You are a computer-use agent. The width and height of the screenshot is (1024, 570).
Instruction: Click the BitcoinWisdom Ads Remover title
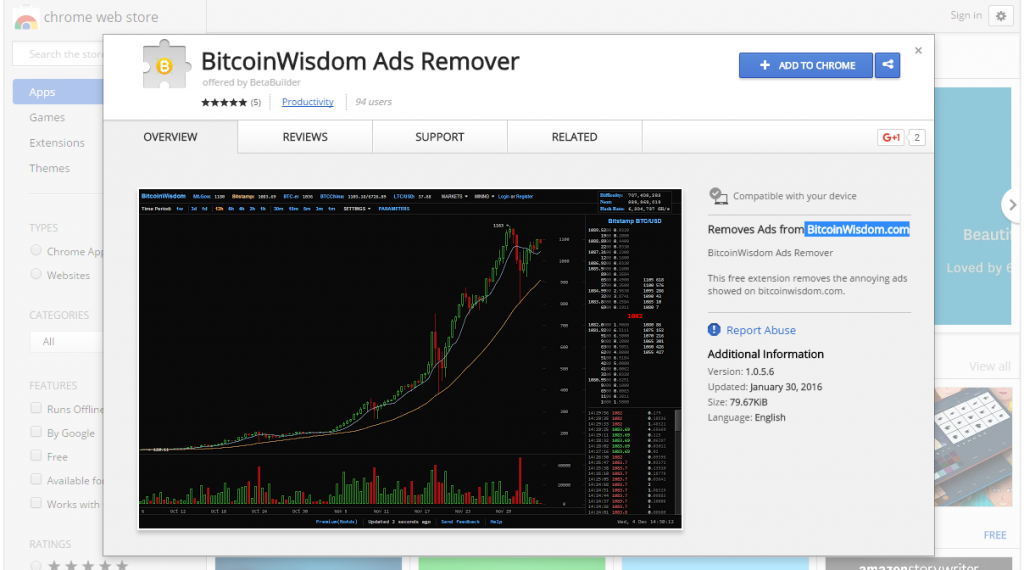(360, 61)
